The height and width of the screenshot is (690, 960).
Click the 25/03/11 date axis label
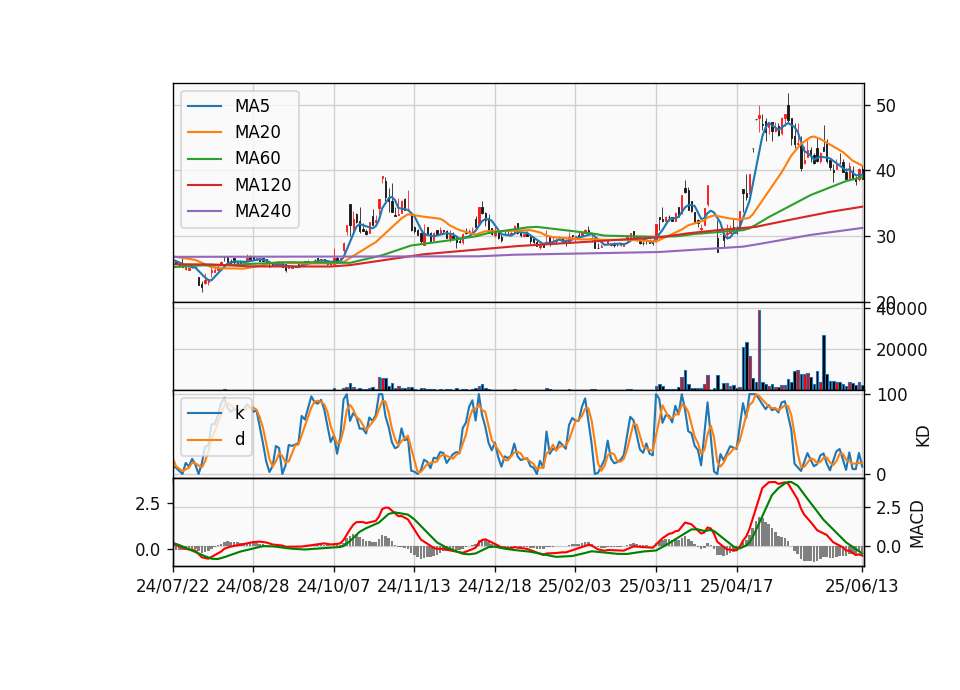[656, 586]
